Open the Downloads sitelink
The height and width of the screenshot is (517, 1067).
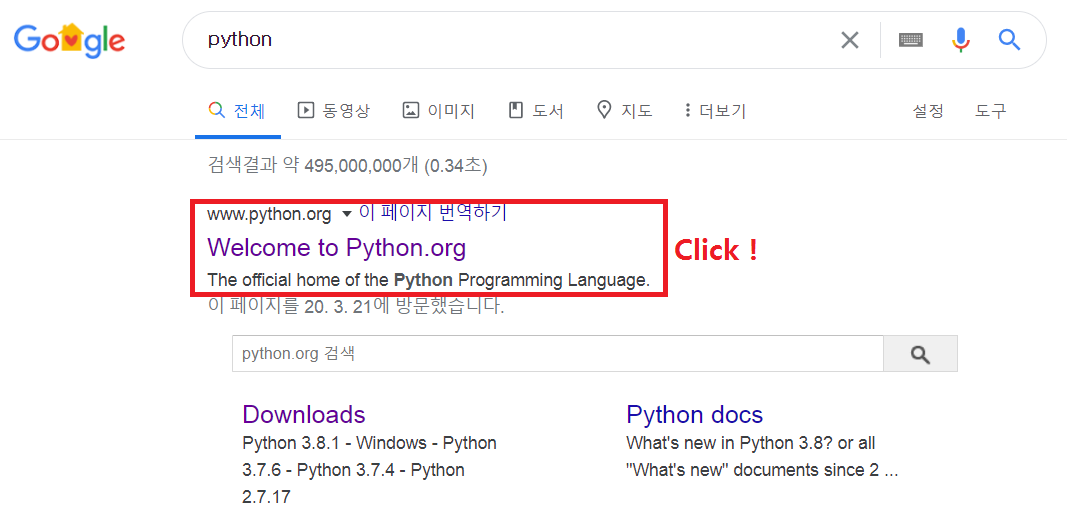pyautogui.click(x=303, y=414)
